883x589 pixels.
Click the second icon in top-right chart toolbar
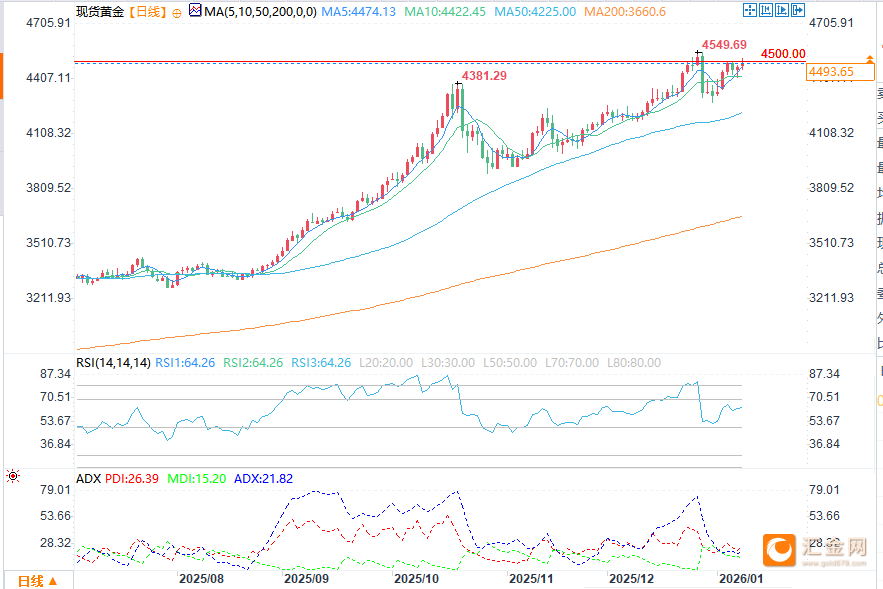(x=765, y=11)
